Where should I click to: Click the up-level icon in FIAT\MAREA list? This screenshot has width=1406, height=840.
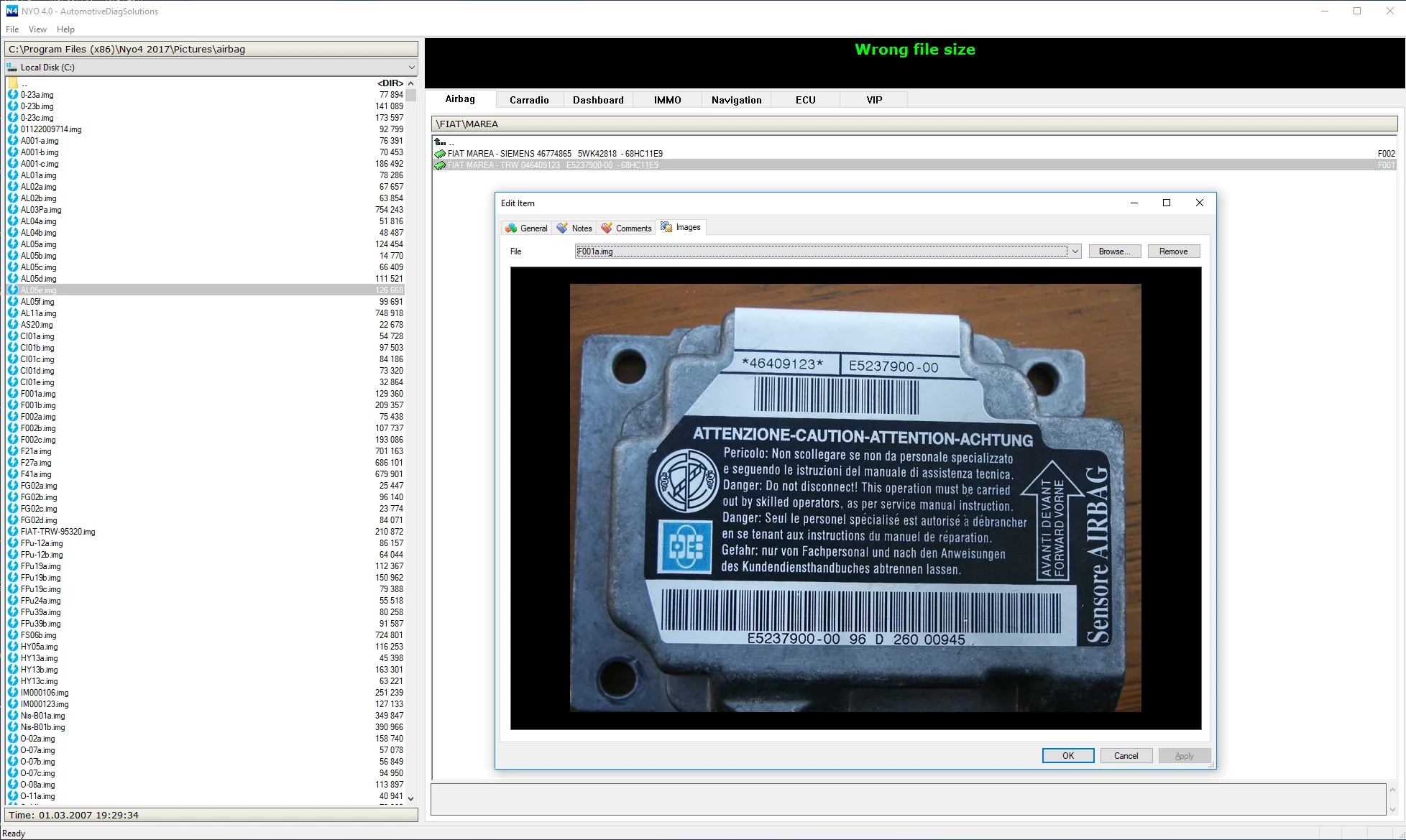pyautogui.click(x=440, y=142)
